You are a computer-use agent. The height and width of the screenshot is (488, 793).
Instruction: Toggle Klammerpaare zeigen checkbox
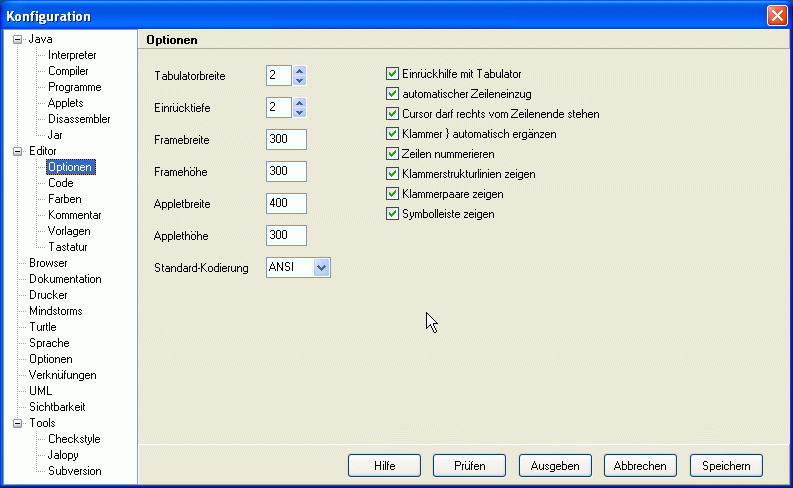pos(393,194)
